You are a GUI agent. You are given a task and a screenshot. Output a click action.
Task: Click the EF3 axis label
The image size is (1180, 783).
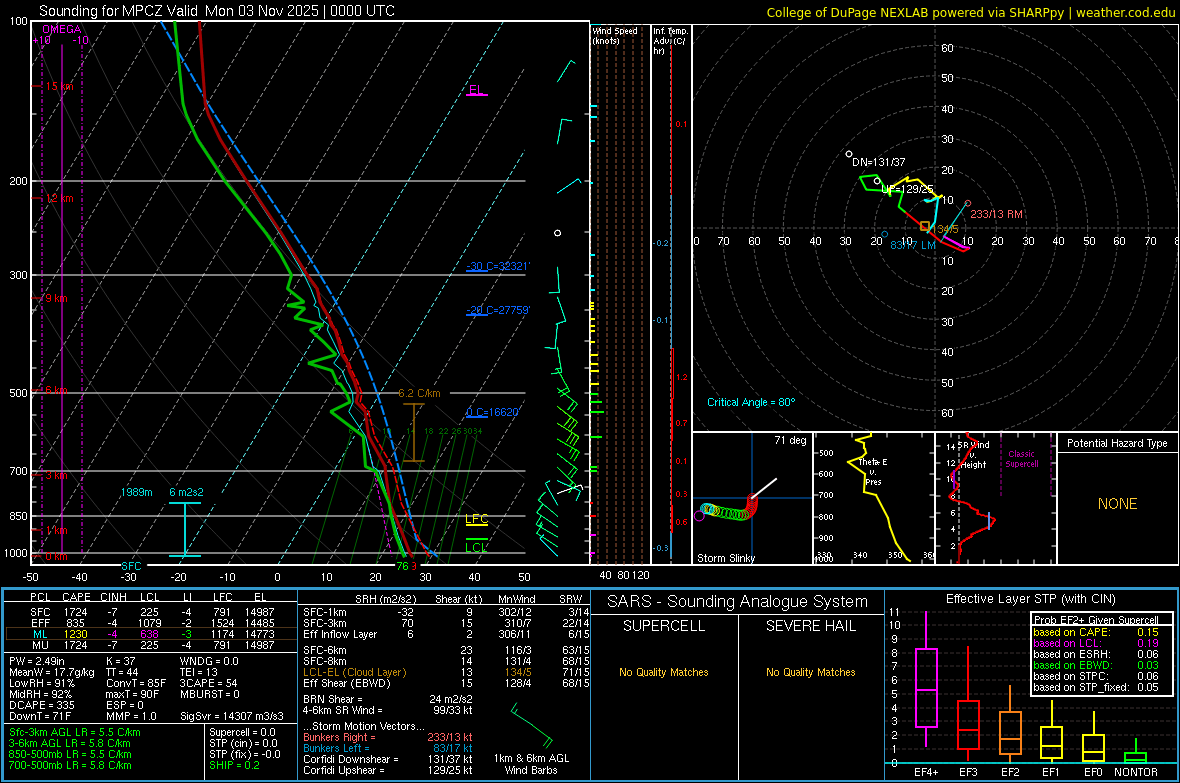[x=968, y=772]
